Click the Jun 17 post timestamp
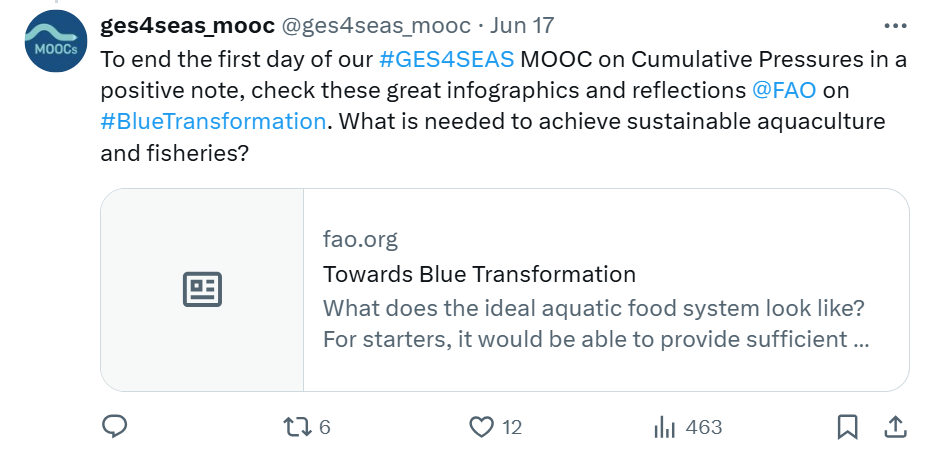 coord(522,25)
